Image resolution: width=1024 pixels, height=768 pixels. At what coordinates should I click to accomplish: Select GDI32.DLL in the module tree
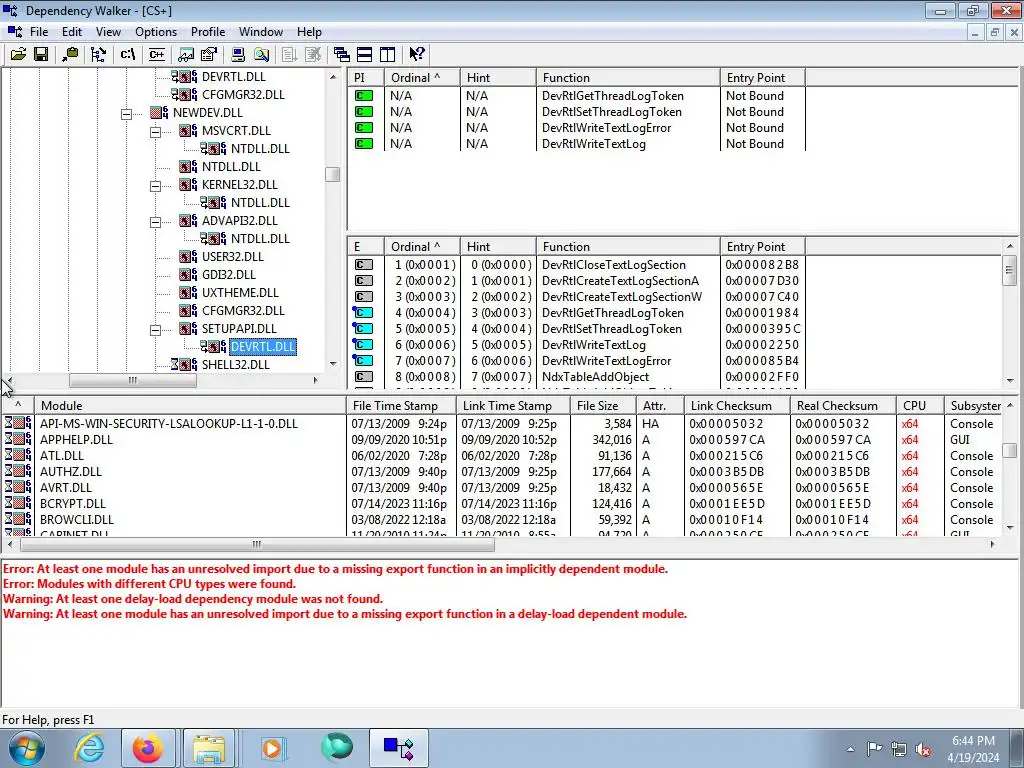click(x=229, y=274)
